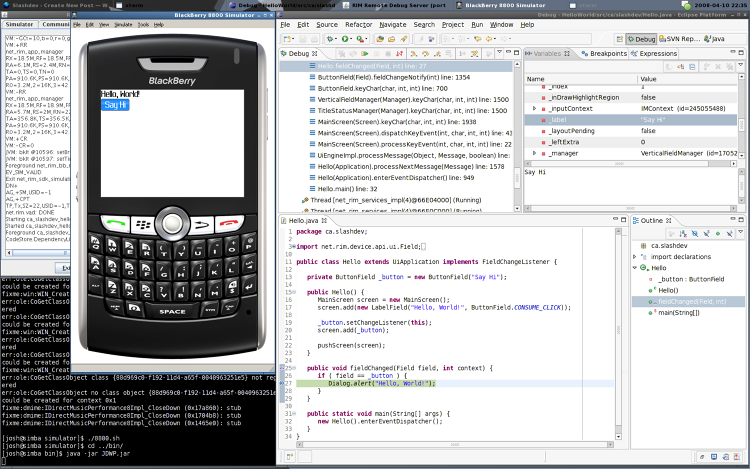Select the Simulator tab in left window
750x469 pixels.
(19, 24)
